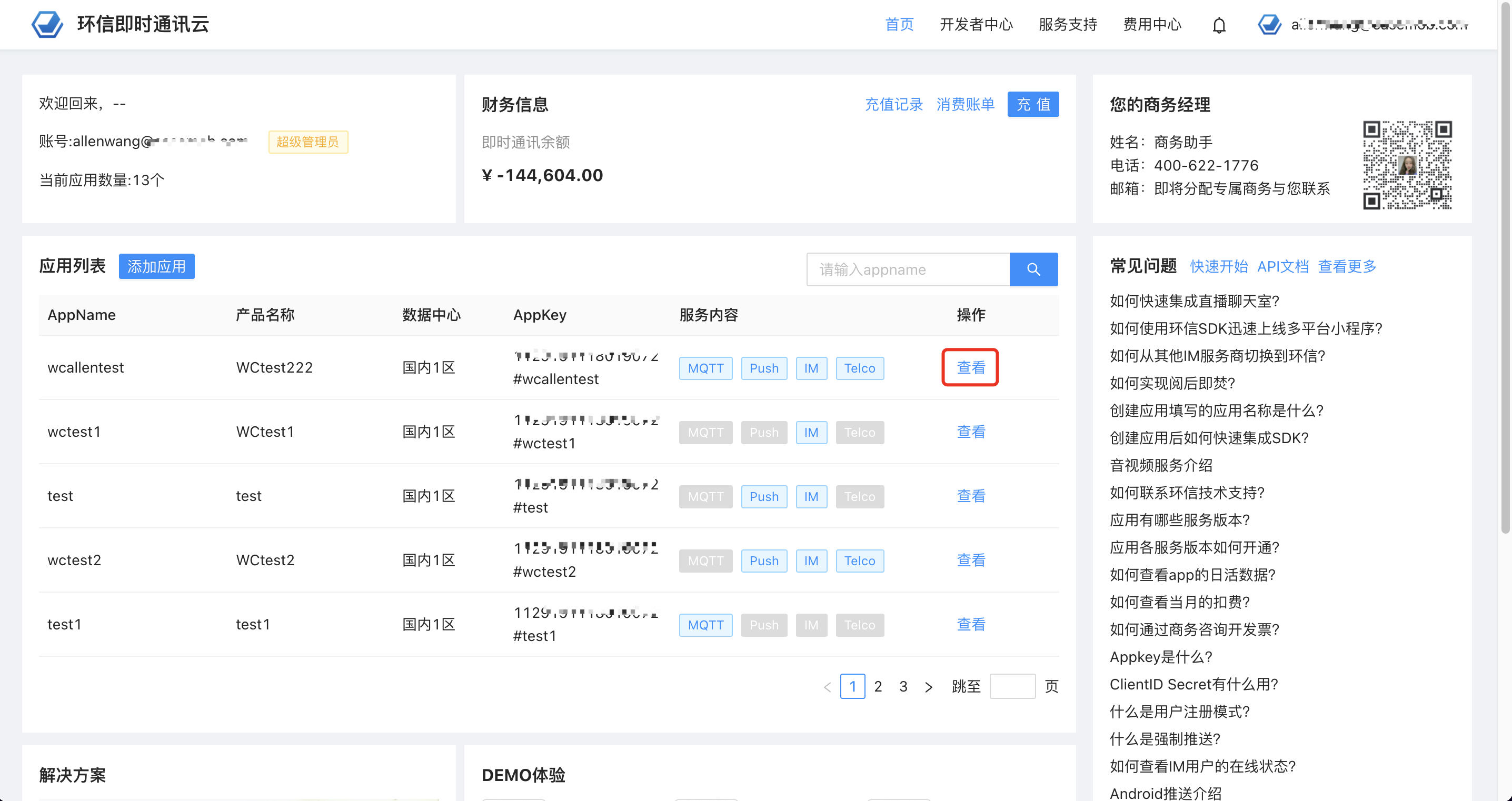
Task: Click 查看 for wctest1 app
Action: pos(971,432)
